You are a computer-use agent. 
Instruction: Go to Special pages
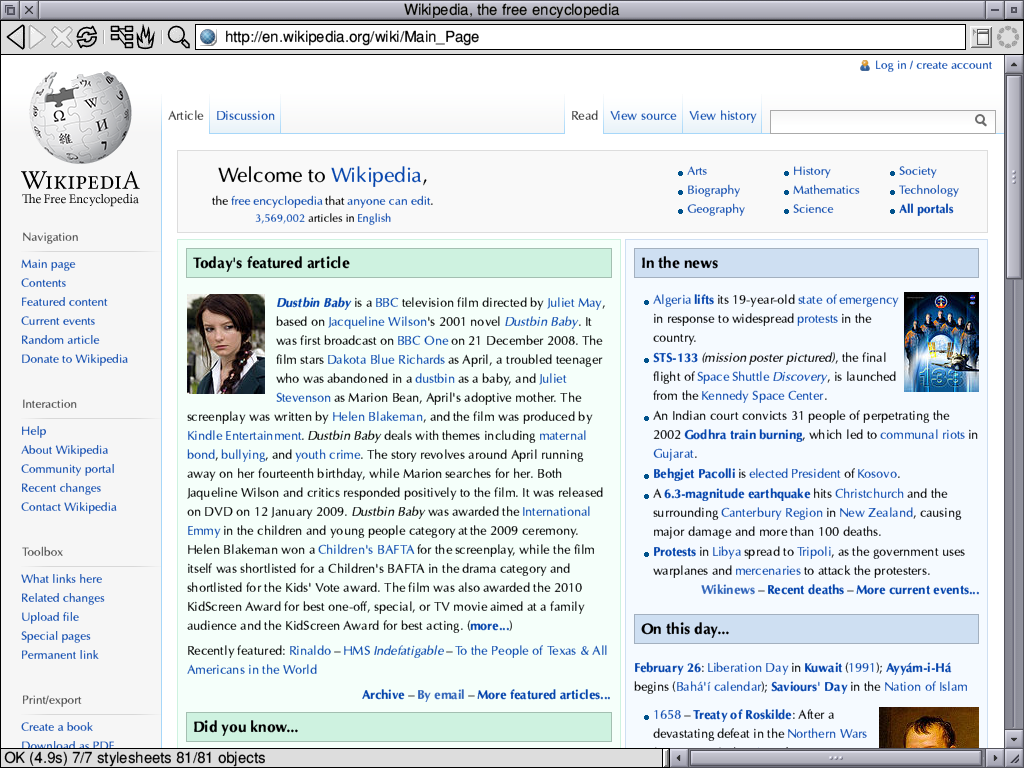point(56,635)
